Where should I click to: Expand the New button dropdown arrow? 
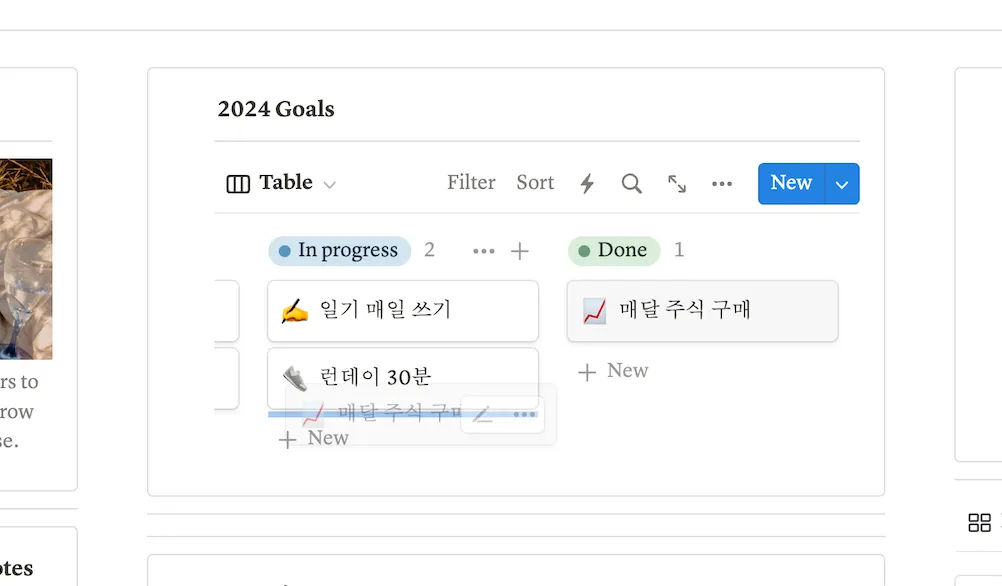[842, 184]
